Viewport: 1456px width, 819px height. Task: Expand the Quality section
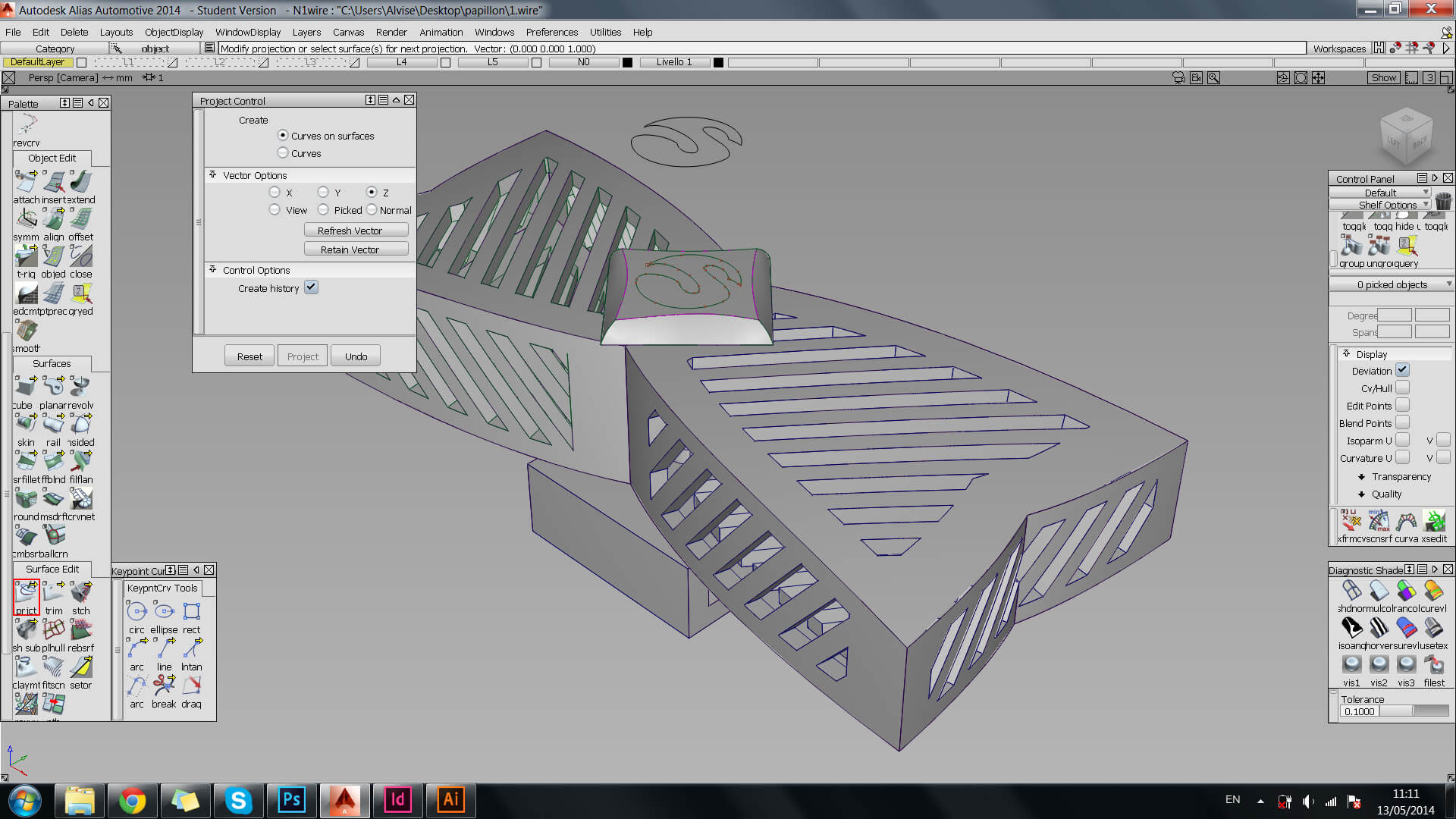pos(1361,494)
